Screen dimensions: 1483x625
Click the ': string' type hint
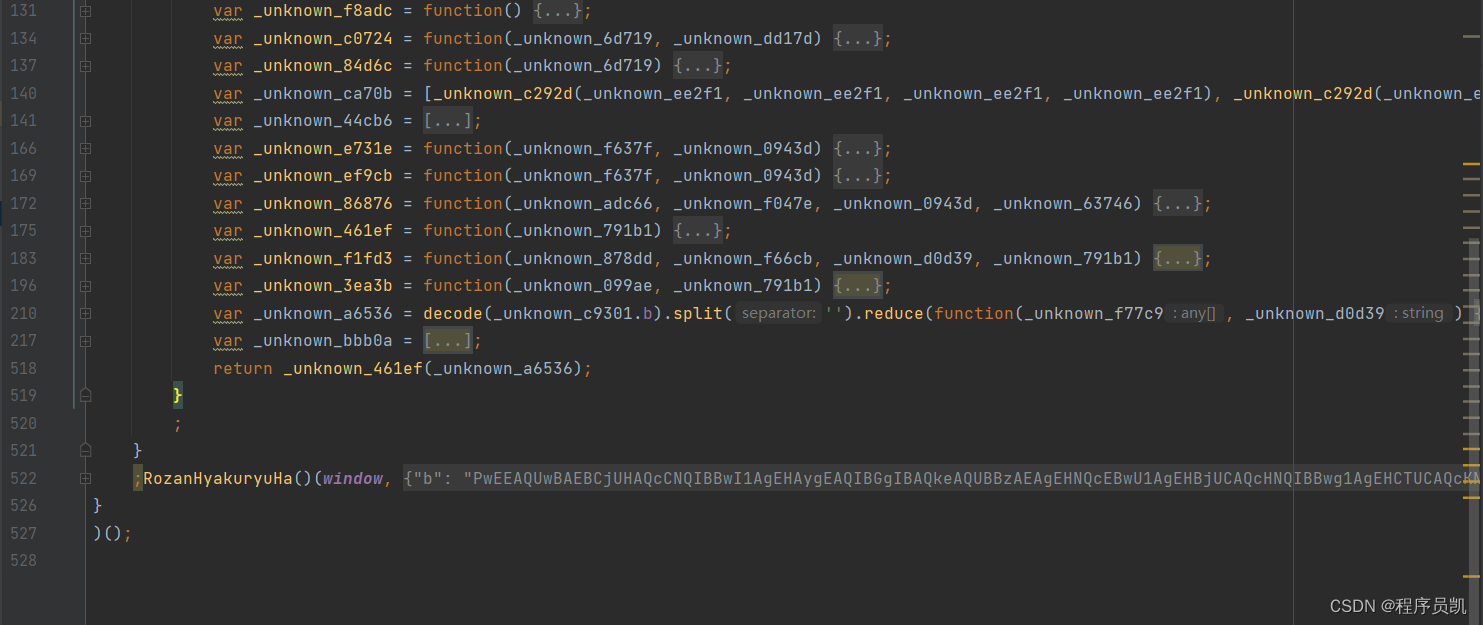(1419, 314)
